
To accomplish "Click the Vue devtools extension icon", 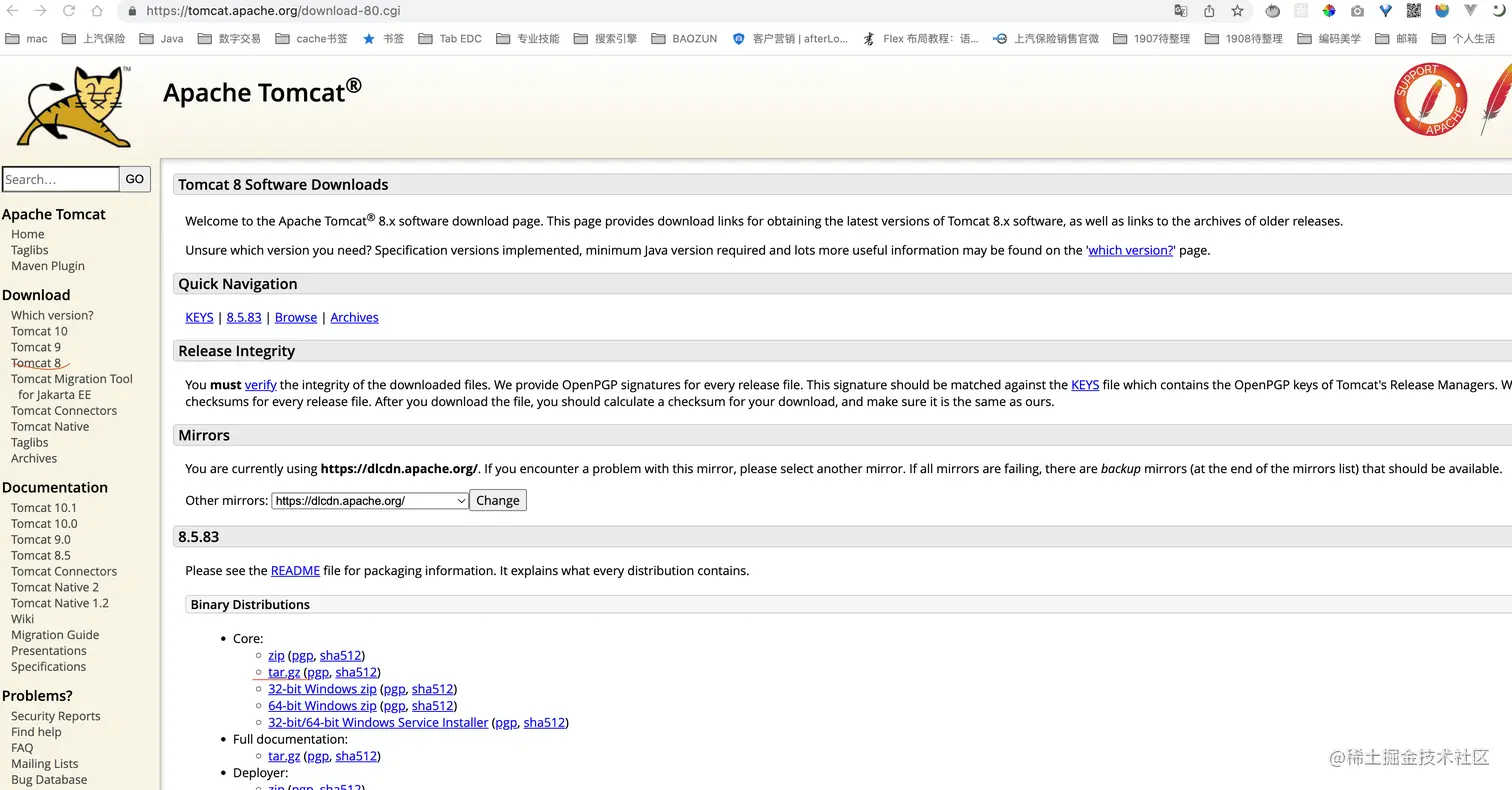I will [1470, 11].
